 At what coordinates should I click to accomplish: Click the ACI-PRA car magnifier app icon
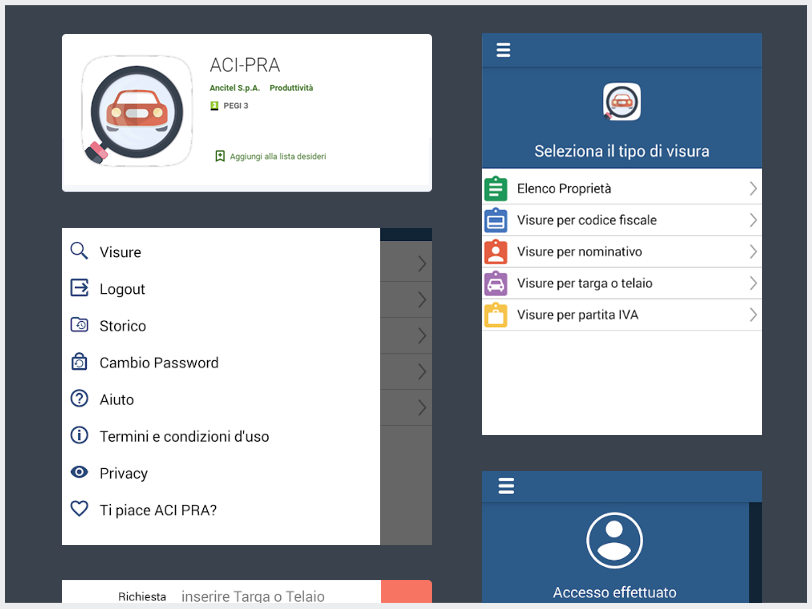137,111
